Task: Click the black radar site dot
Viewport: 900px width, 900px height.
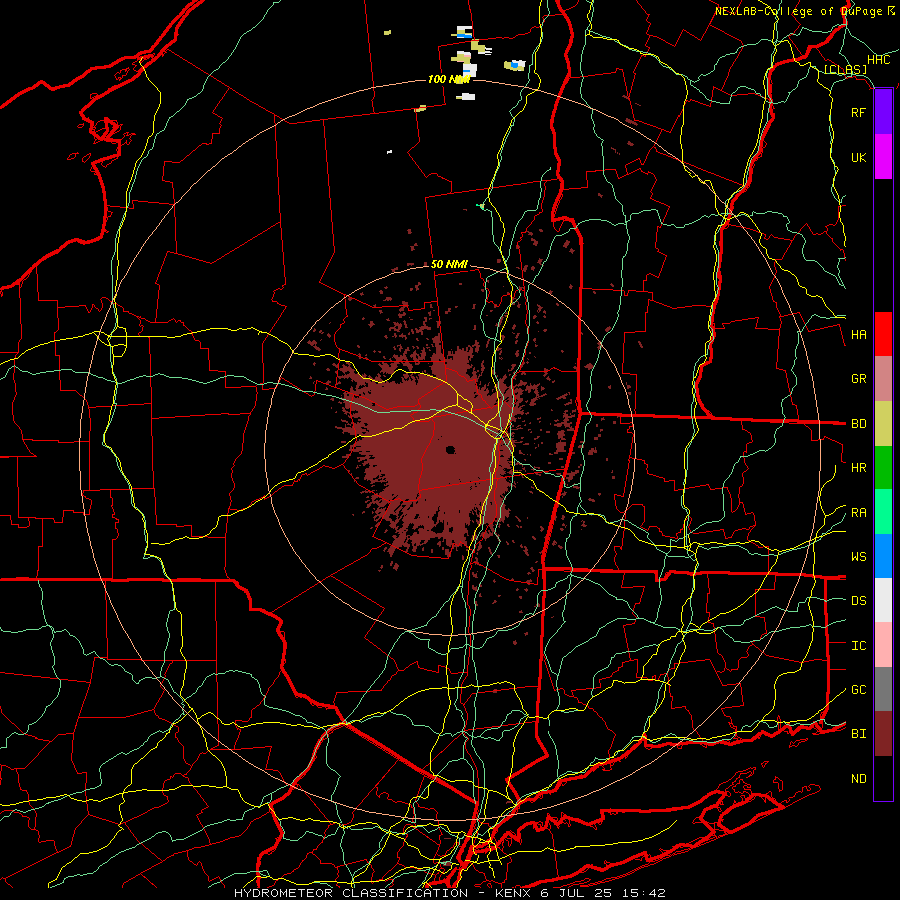Action: (450, 449)
